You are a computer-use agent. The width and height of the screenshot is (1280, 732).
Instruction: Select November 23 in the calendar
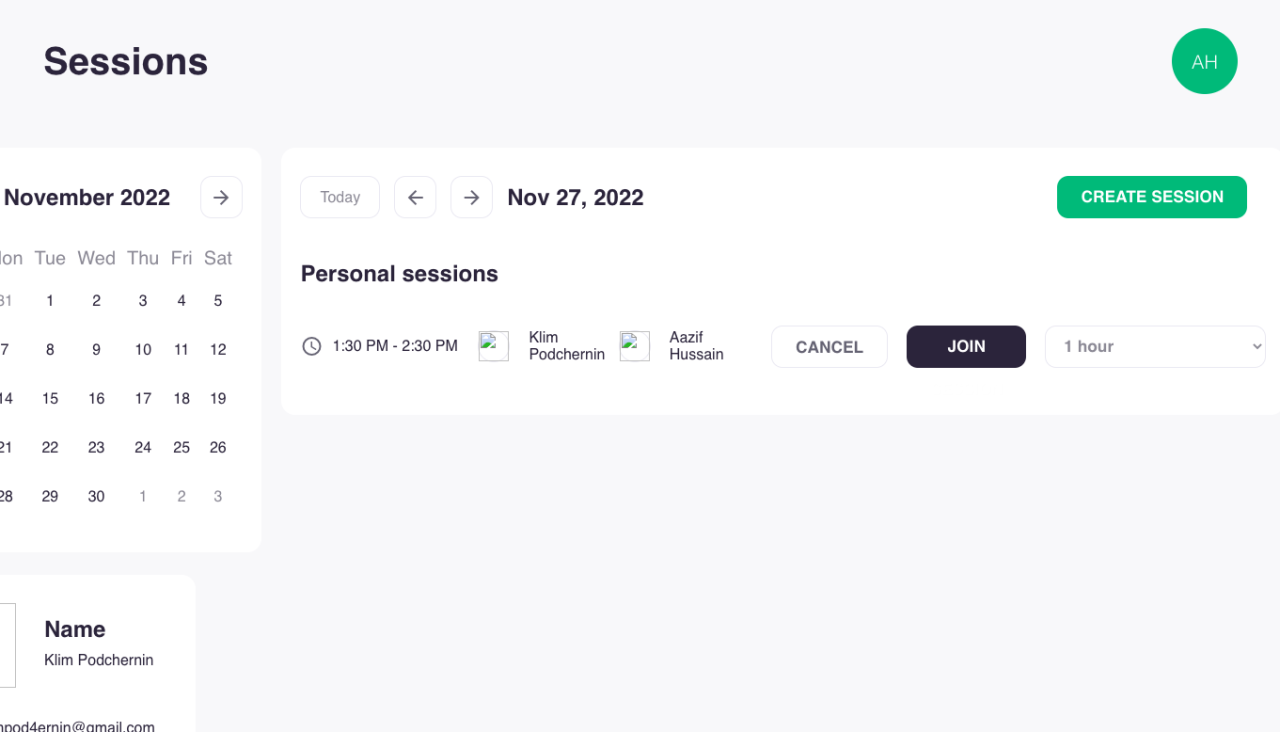96,447
